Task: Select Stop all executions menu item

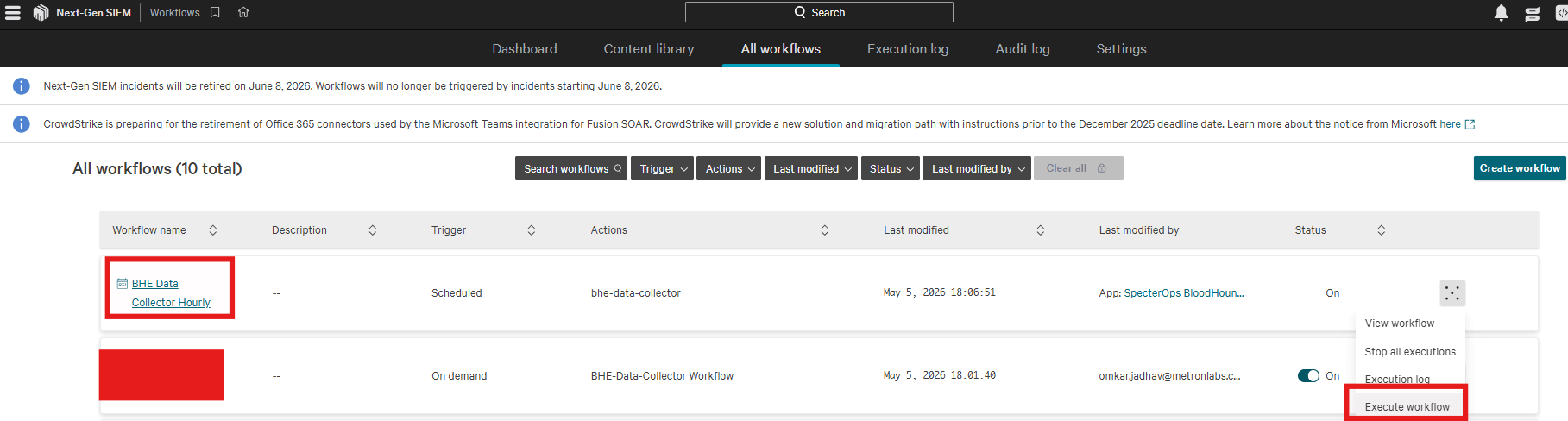Action: (x=1410, y=352)
